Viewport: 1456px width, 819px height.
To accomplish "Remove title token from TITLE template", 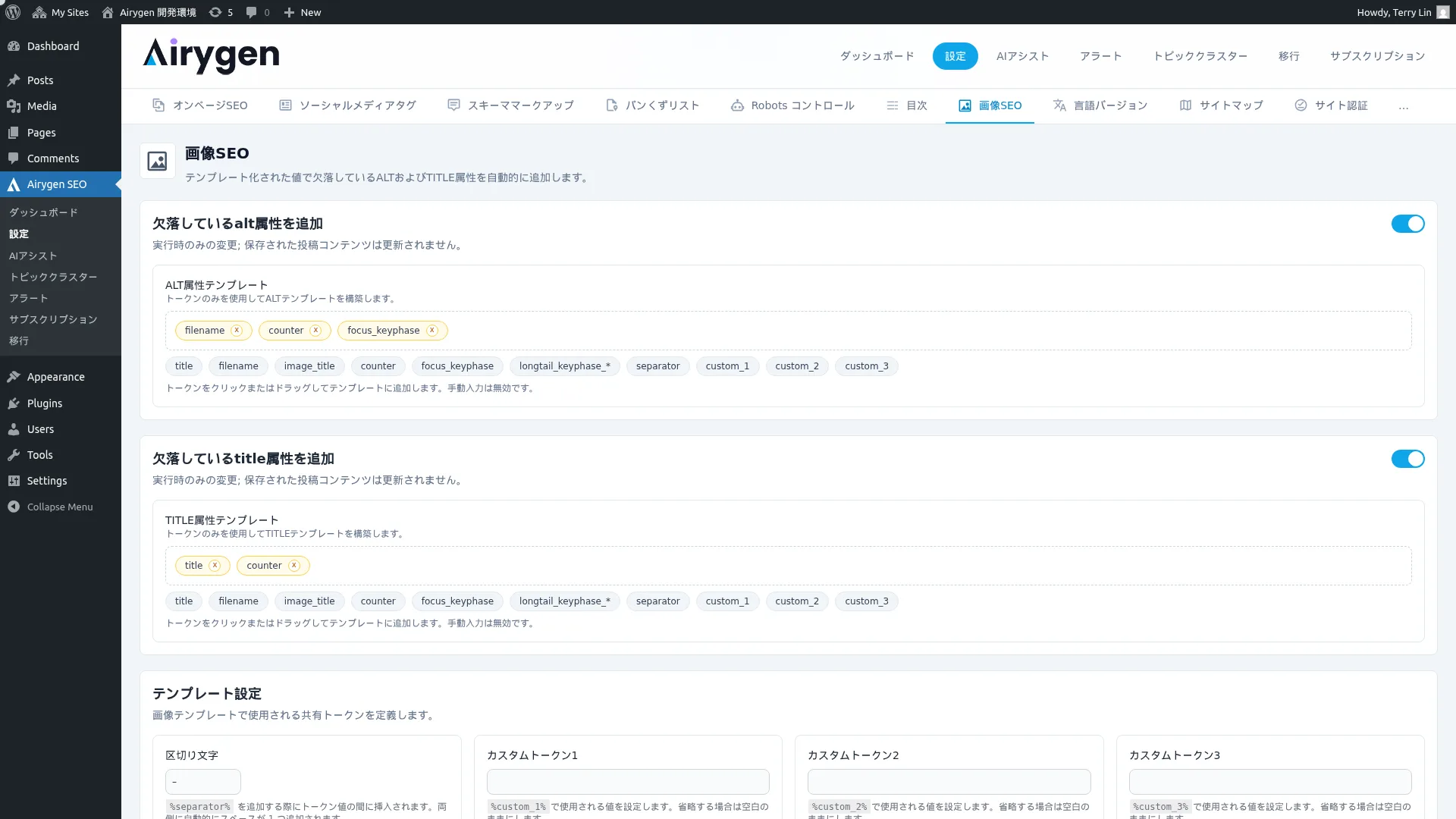I will [x=215, y=566].
